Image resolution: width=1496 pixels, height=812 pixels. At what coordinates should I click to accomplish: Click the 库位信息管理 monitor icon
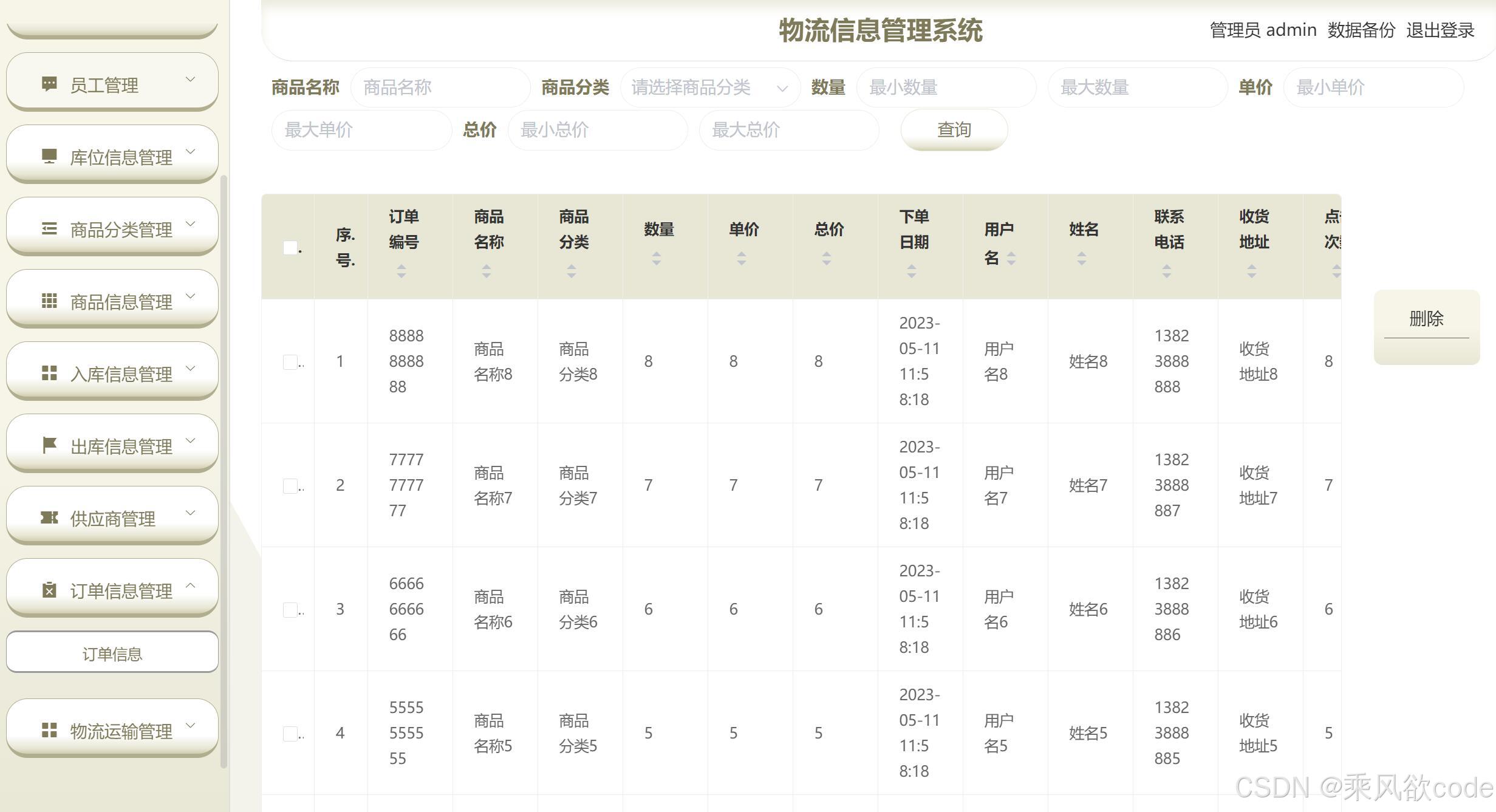pos(49,153)
